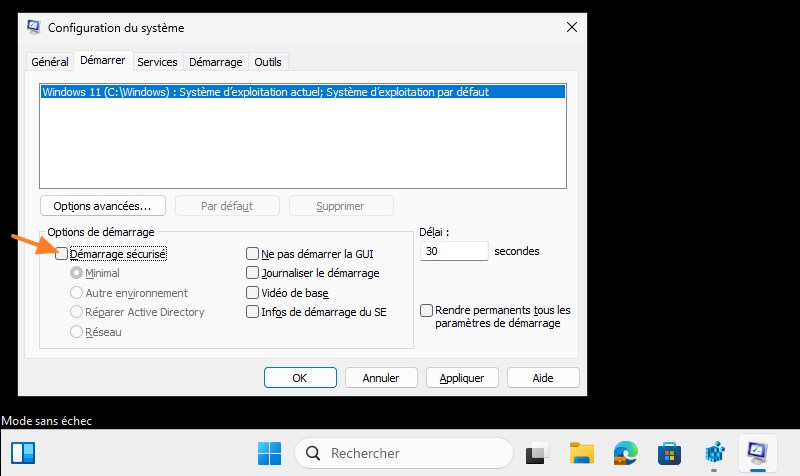Open Microsoft Store taskbar icon
The height and width of the screenshot is (476, 800).
click(x=669, y=453)
